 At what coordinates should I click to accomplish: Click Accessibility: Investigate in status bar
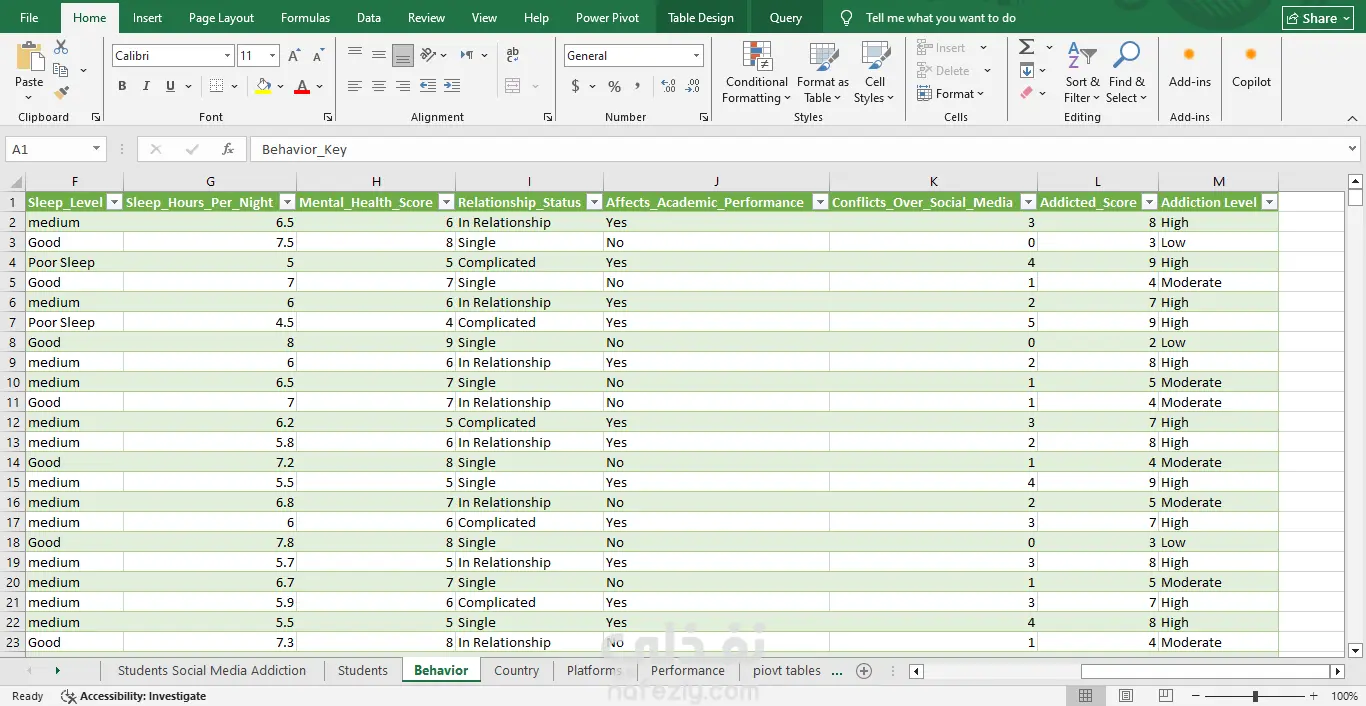click(x=134, y=696)
